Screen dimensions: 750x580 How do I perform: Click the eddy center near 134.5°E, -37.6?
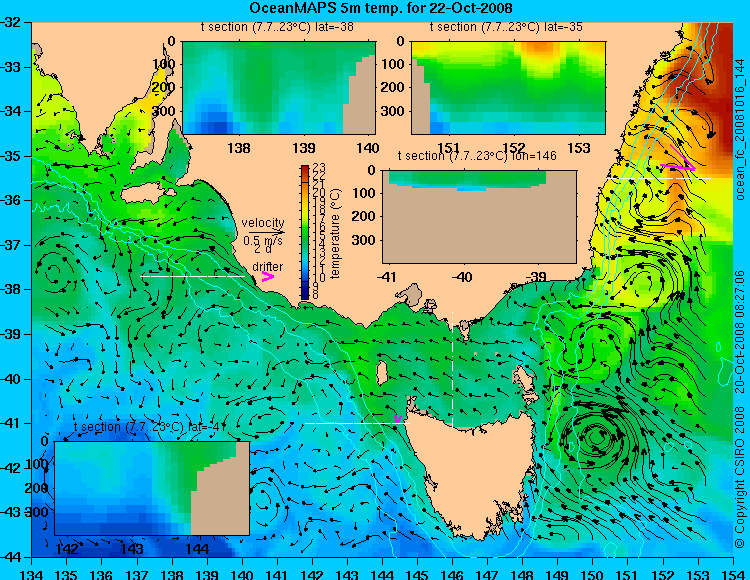pyautogui.click(x=53, y=274)
